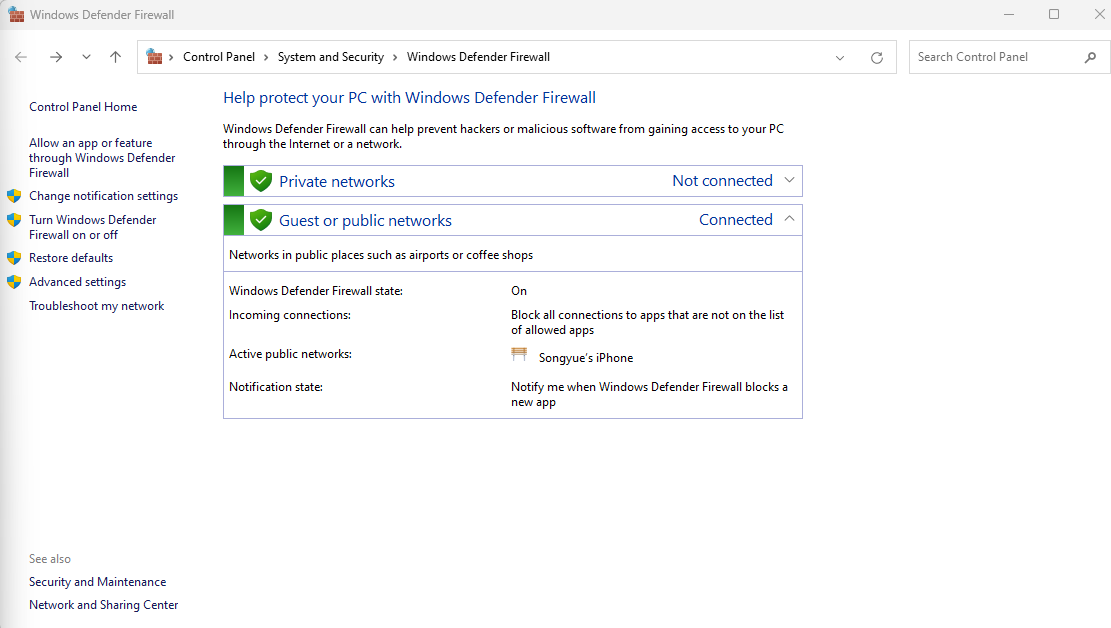Expand the Private networks section chevron
1111x628 pixels.
(x=789, y=180)
